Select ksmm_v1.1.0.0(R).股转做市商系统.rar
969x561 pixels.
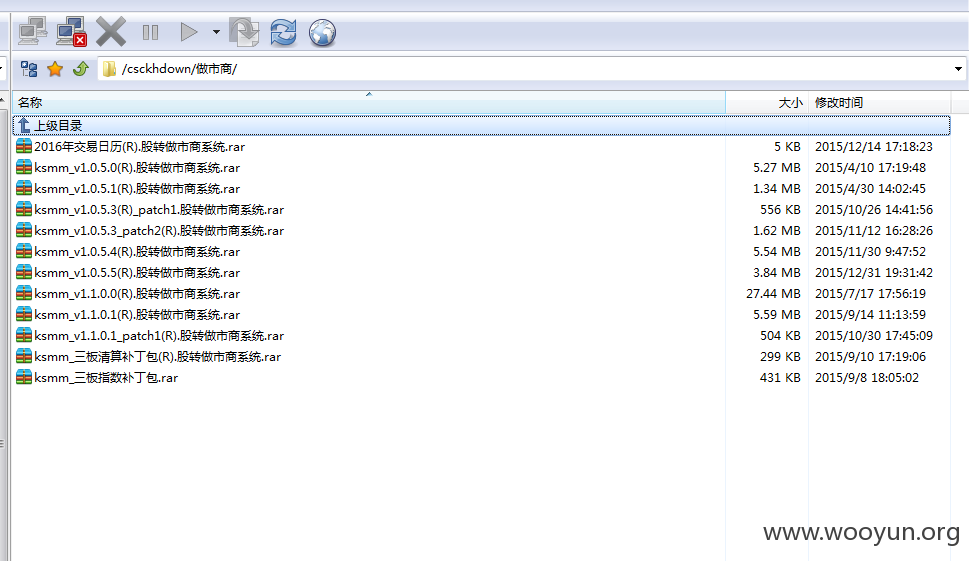click(137, 294)
